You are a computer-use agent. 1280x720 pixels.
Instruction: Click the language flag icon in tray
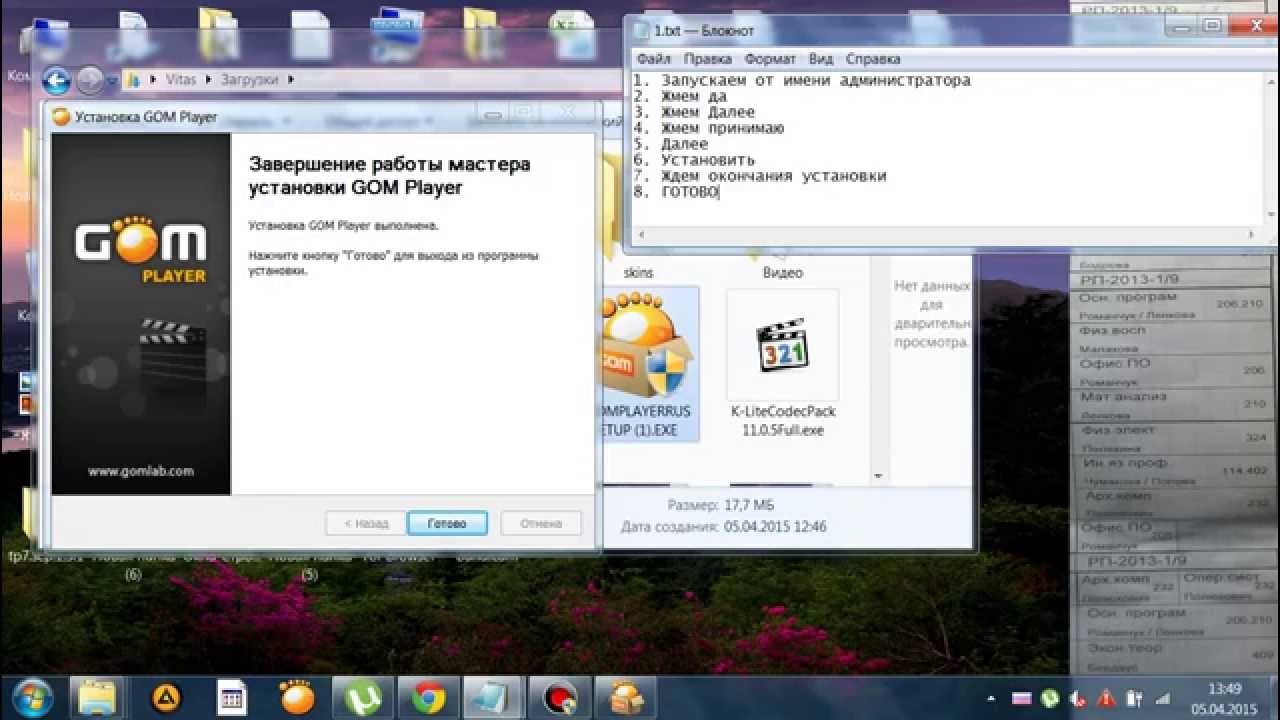1022,698
